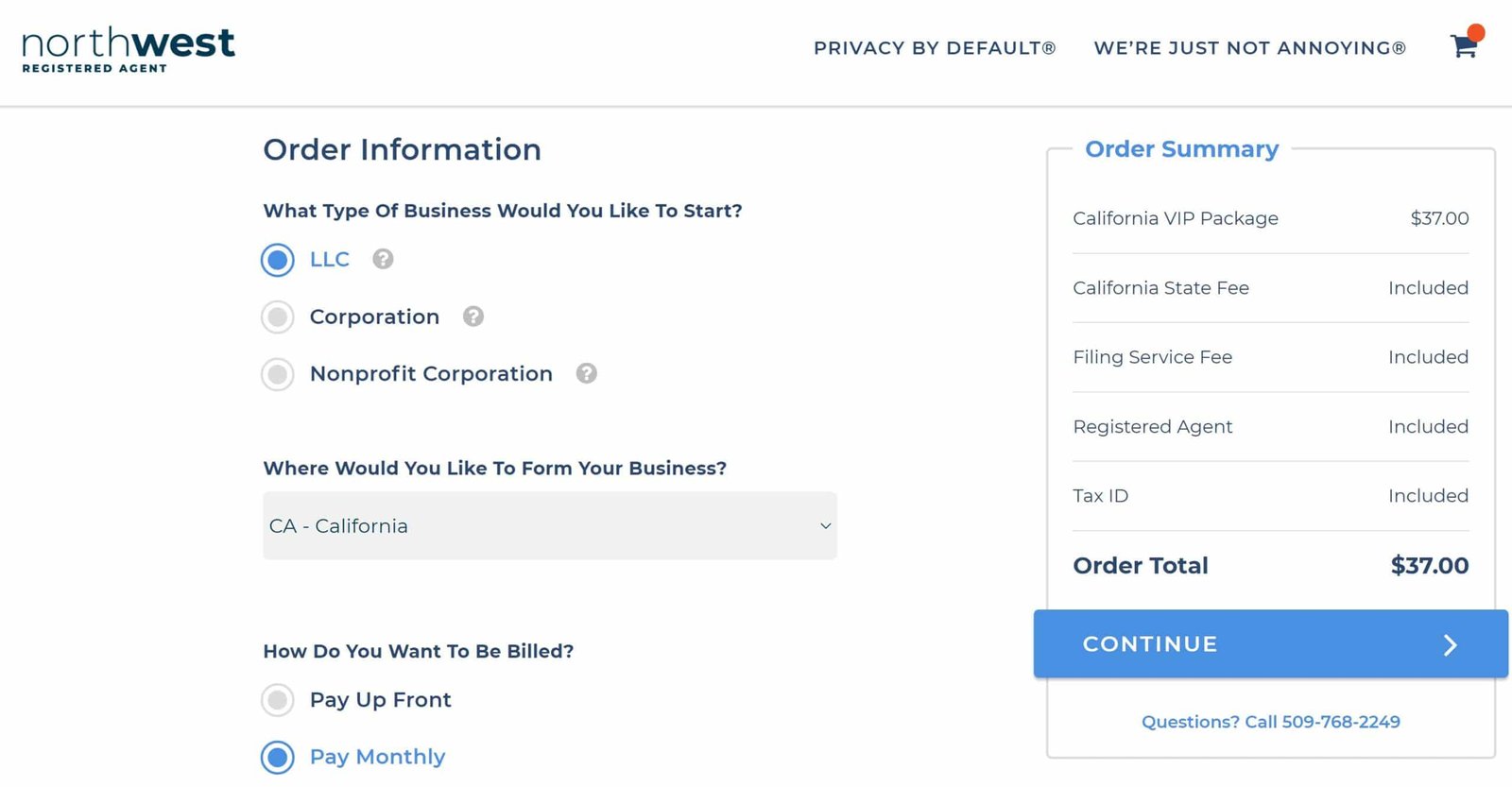The height and width of the screenshot is (787, 1512).
Task: Click the blue Continue button
Action: (1271, 643)
